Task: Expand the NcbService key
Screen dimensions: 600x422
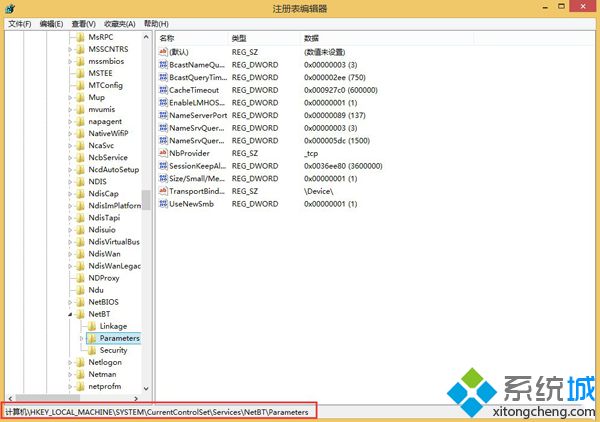Action: click(x=70, y=158)
